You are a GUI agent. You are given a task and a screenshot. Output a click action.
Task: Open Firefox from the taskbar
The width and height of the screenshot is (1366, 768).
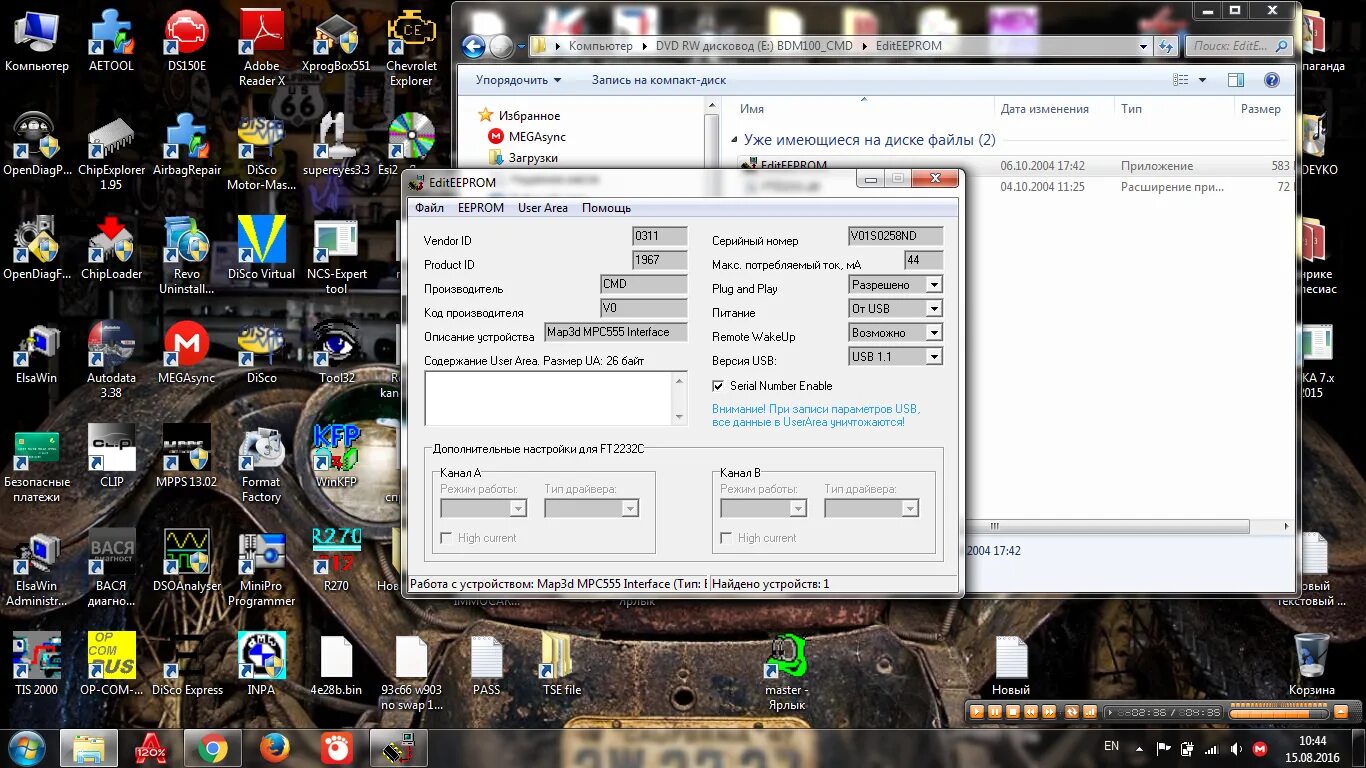click(274, 748)
